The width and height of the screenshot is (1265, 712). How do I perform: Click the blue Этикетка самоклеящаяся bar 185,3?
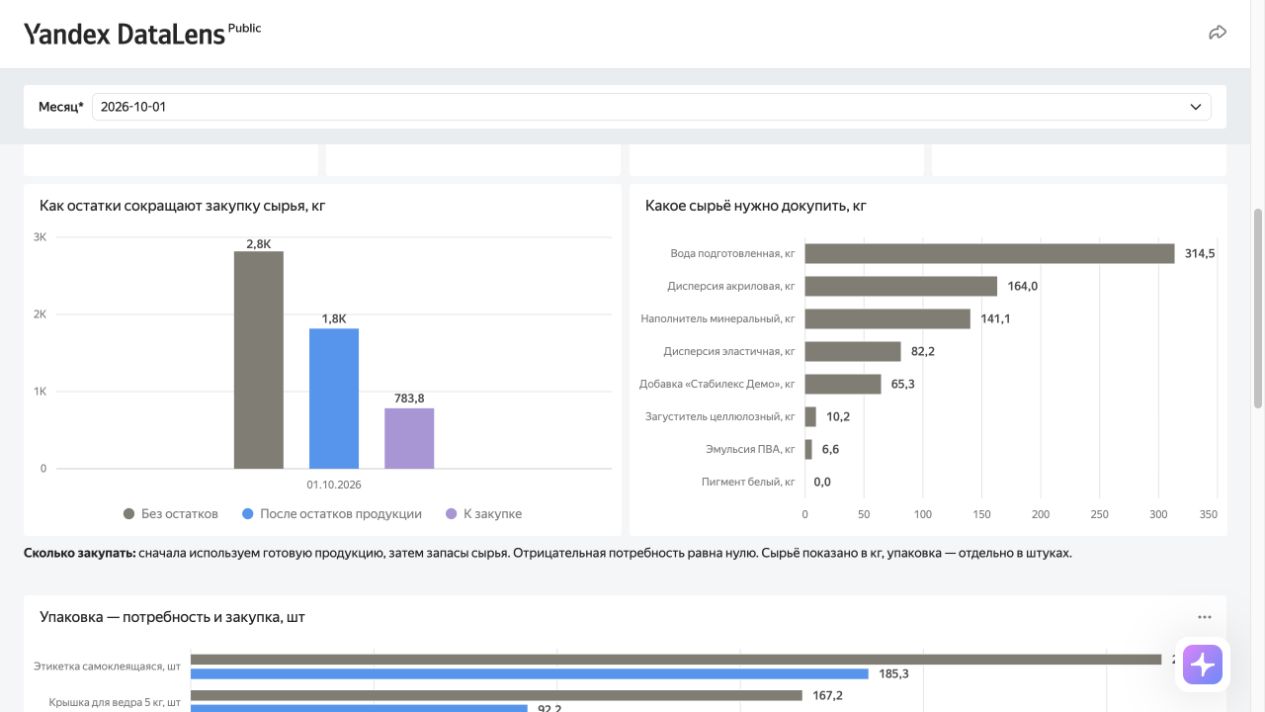(x=530, y=674)
